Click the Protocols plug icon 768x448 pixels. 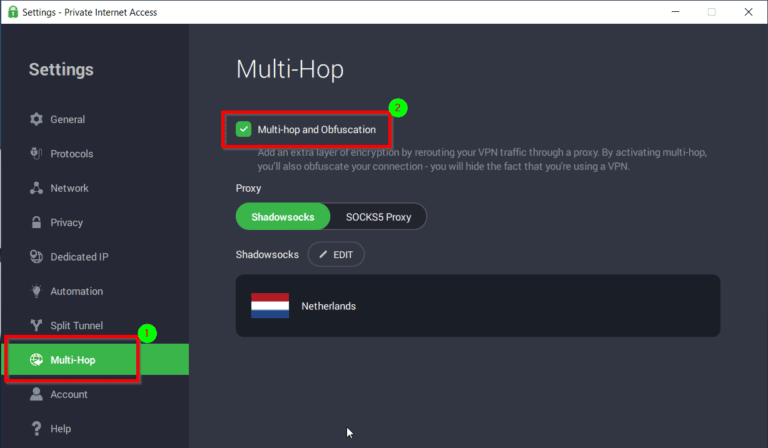37,154
